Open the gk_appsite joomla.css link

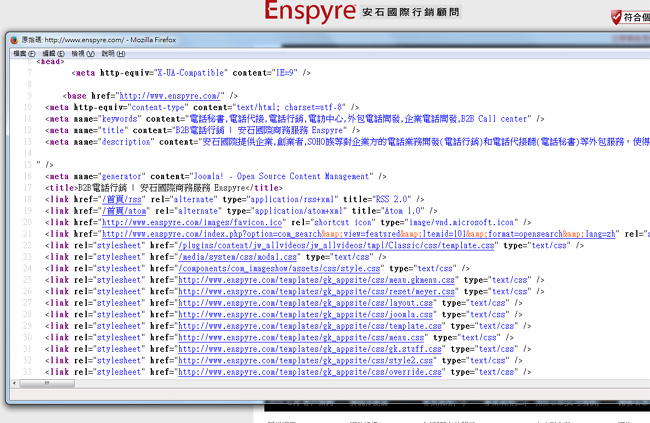click(306, 315)
